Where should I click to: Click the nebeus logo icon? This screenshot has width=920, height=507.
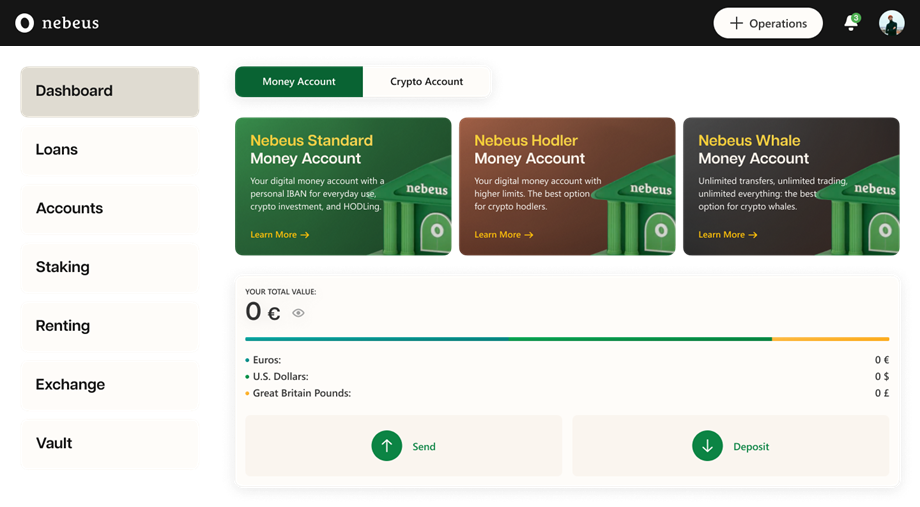(24, 23)
